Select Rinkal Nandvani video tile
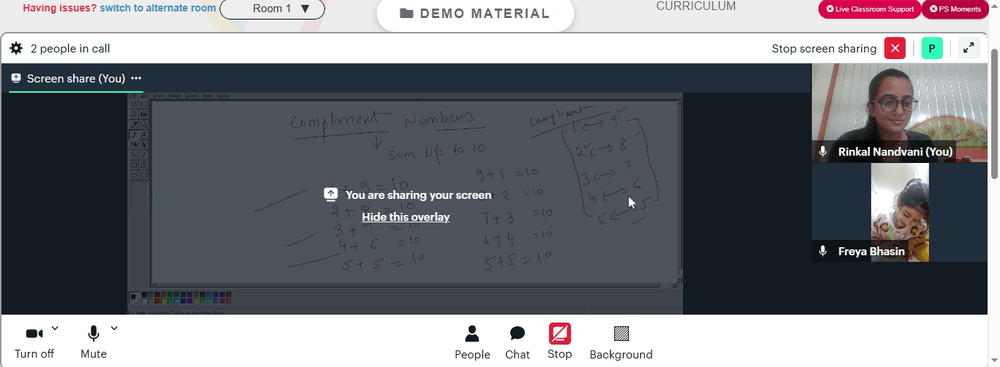The height and width of the screenshot is (367, 1000). (x=899, y=113)
